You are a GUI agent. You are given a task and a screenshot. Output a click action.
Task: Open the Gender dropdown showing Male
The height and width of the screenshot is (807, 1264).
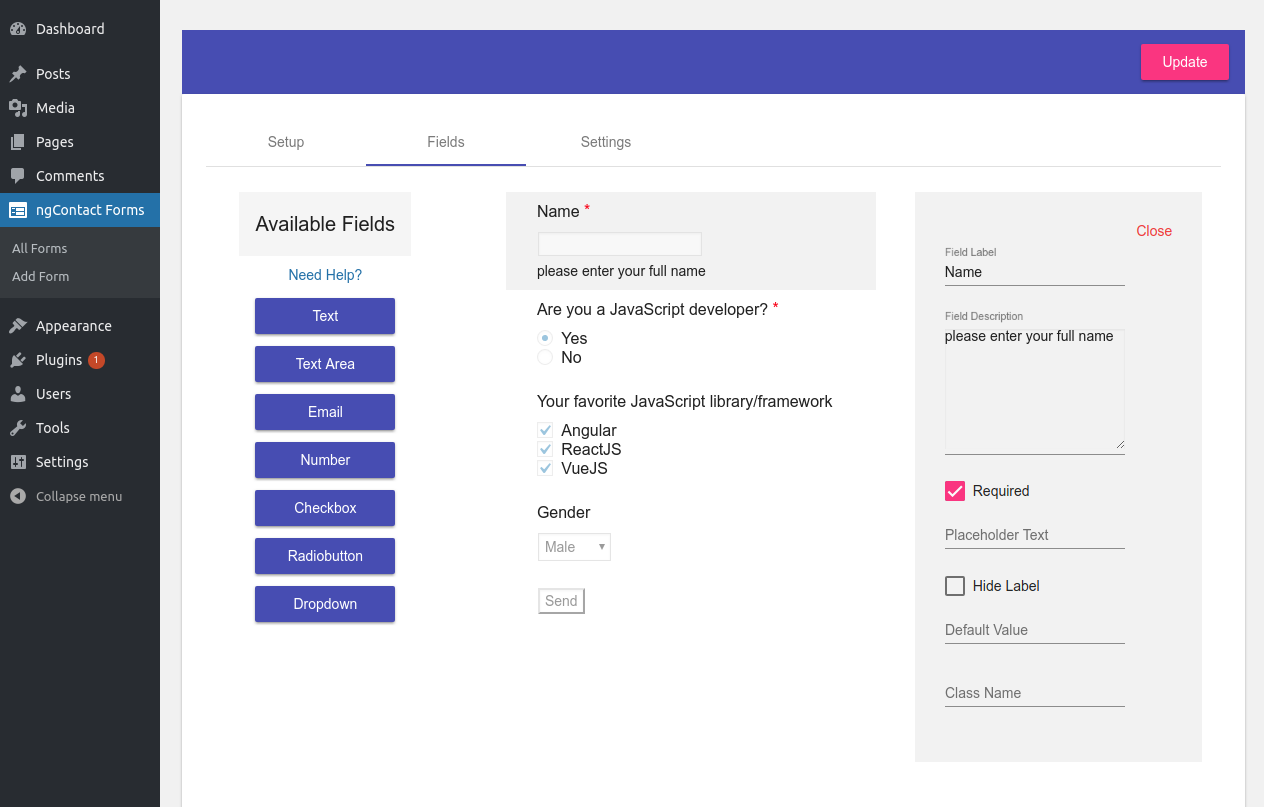(574, 547)
